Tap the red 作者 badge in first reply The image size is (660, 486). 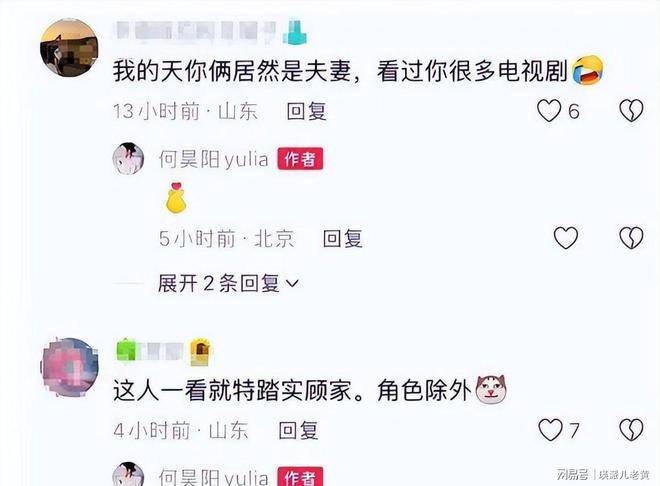[x=300, y=159]
